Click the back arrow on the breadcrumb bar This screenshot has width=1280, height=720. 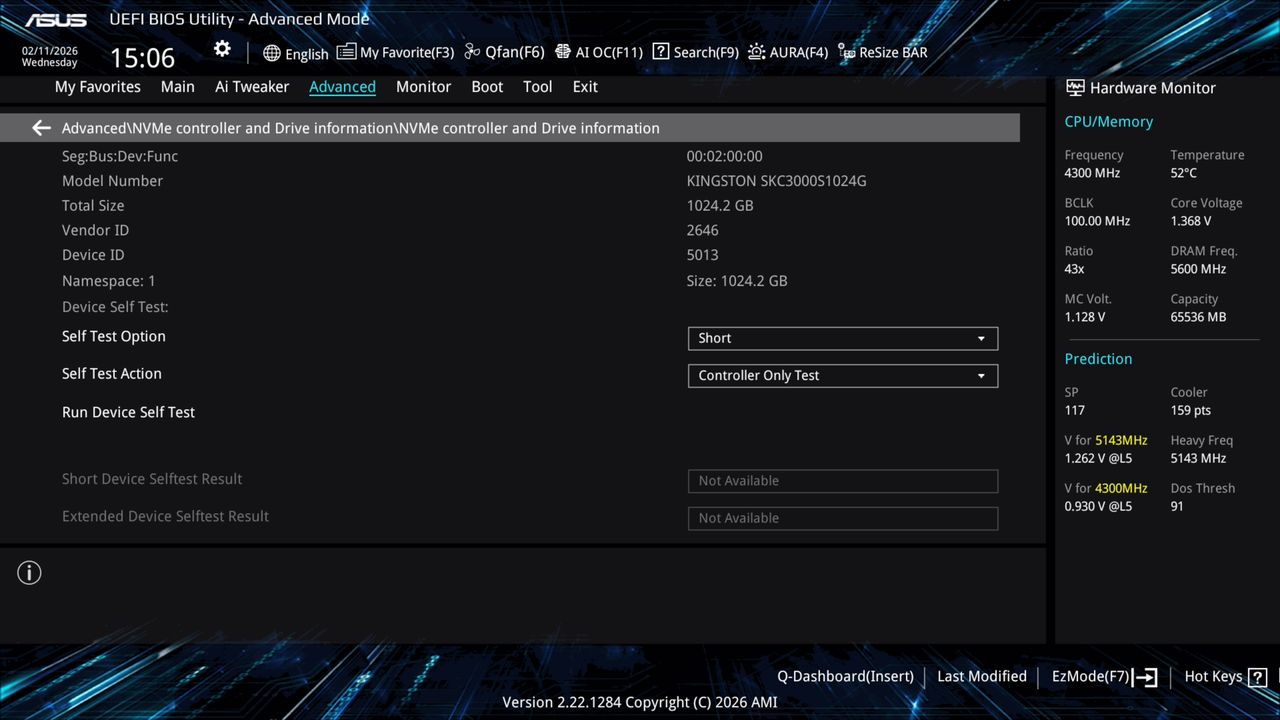point(40,127)
